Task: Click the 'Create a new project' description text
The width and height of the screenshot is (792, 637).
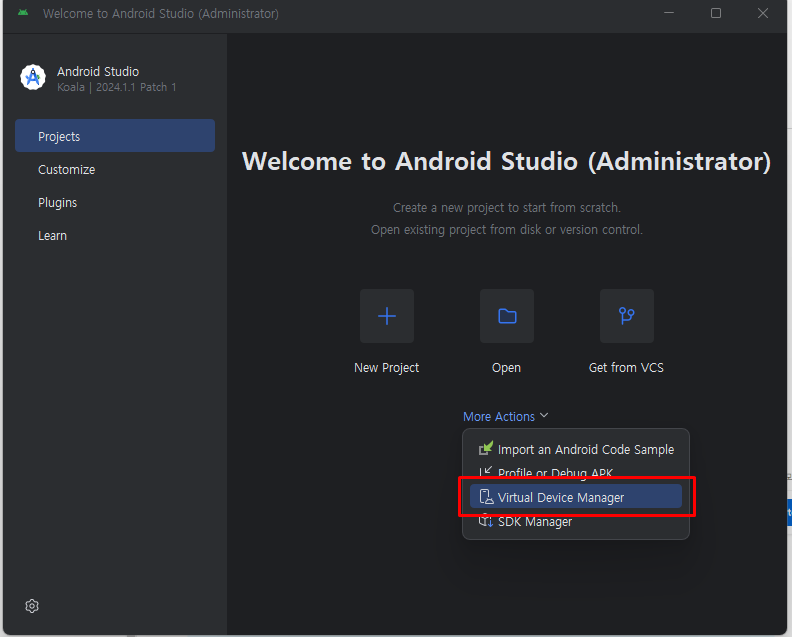Action: click(507, 208)
